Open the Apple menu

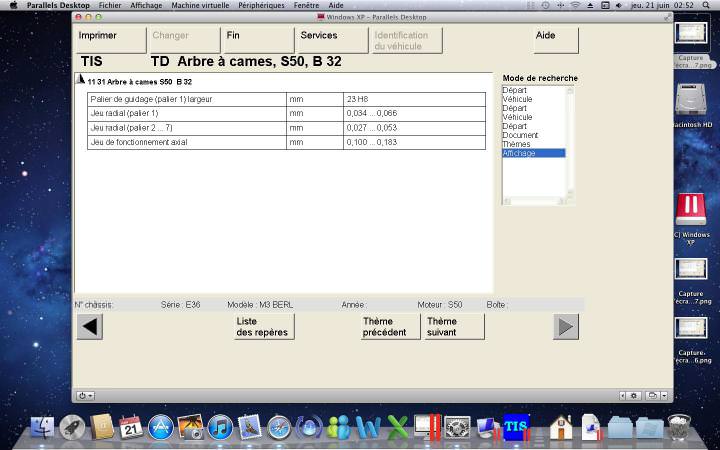13,6
